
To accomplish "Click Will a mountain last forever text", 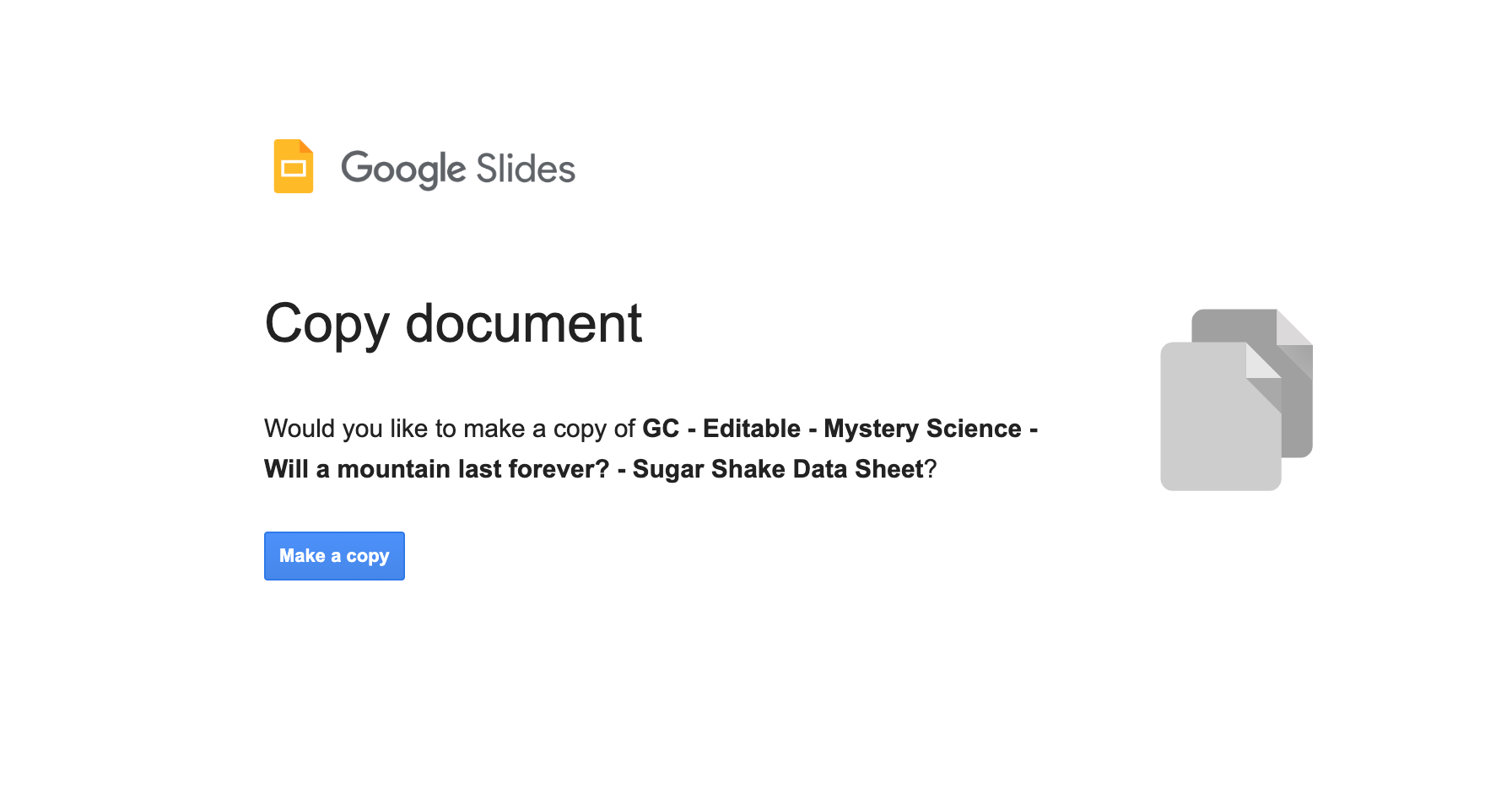I will [437, 469].
